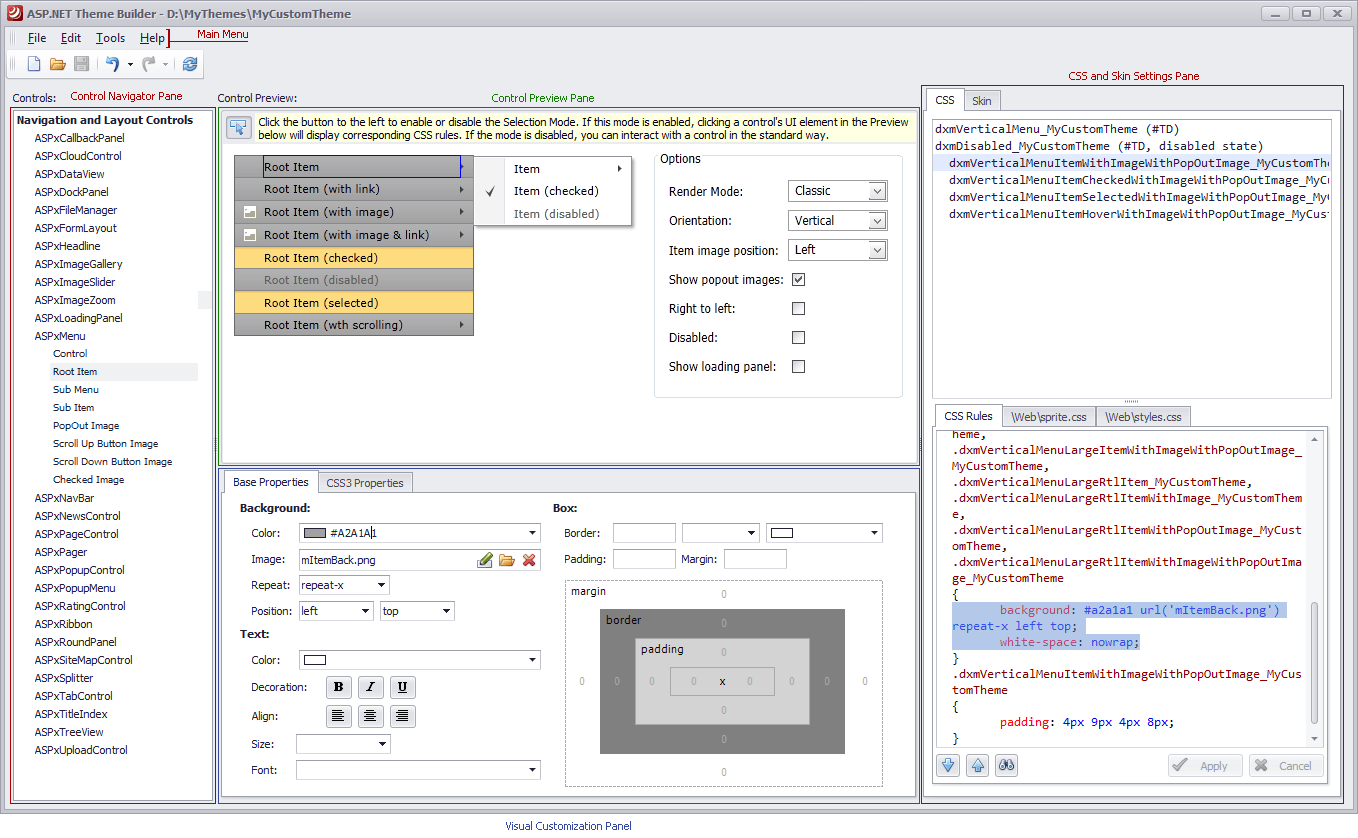Image resolution: width=1358 pixels, height=838 pixels.
Task: Apply bold text decoration
Action: click(338, 687)
